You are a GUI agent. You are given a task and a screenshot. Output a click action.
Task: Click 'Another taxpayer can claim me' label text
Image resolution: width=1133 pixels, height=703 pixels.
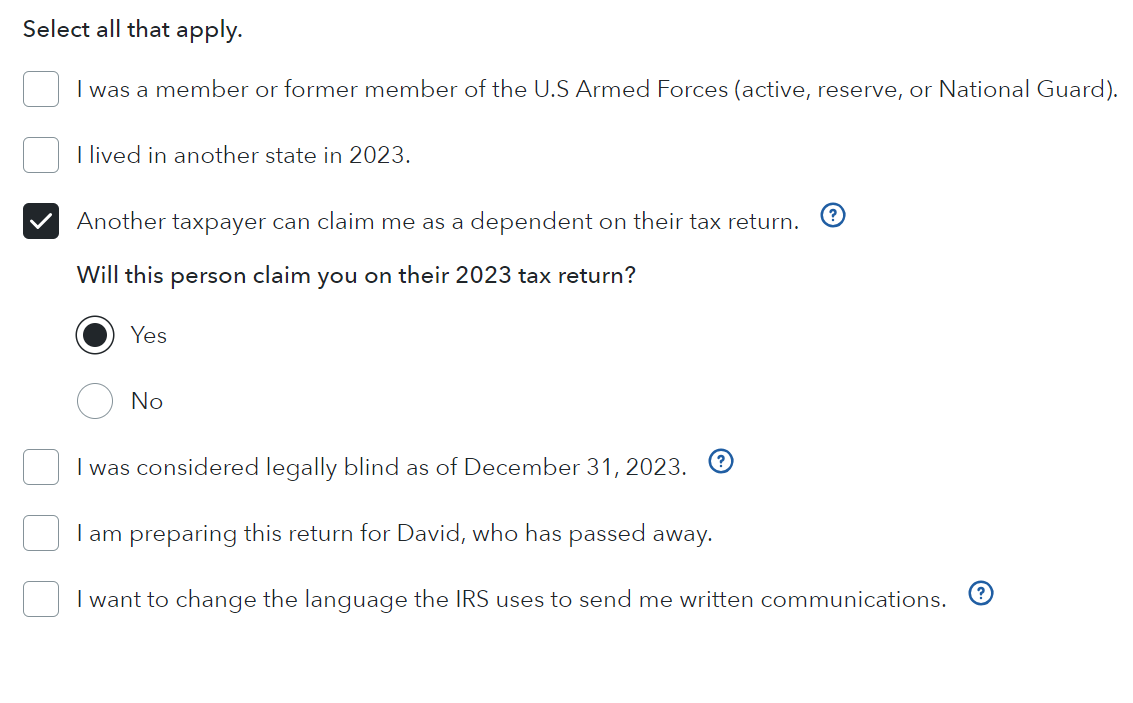(438, 222)
